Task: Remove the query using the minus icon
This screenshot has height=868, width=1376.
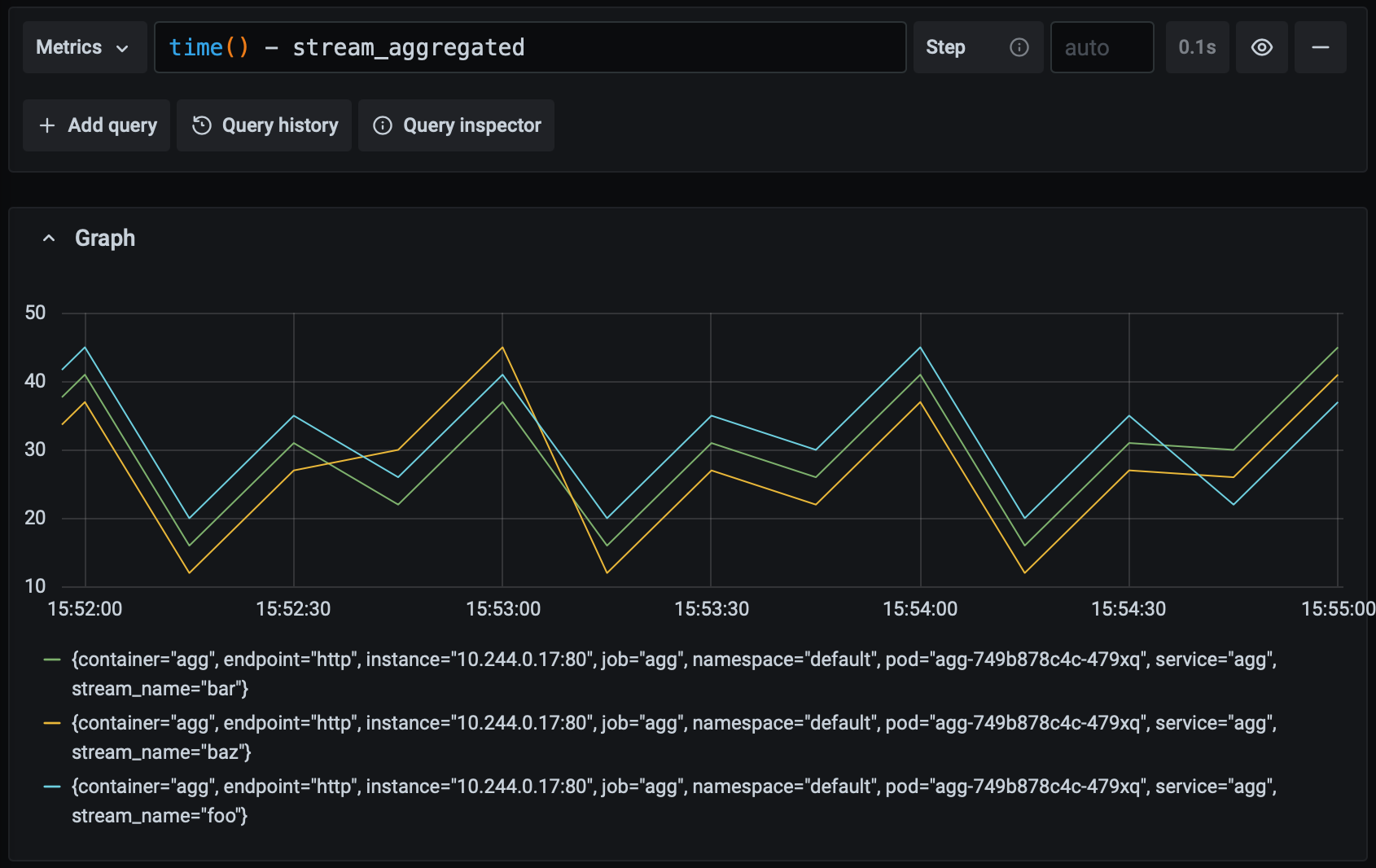Action: pyautogui.click(x=1320, y=47)
